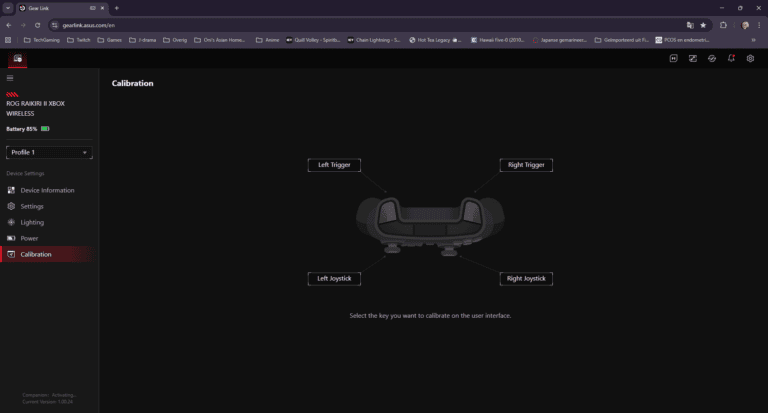Open the browser tab search dropdown arrow

(x=8, y=7)
